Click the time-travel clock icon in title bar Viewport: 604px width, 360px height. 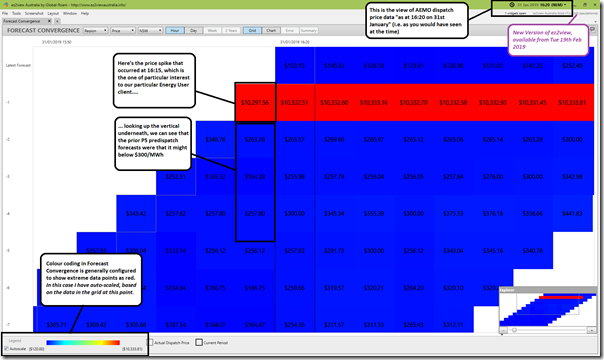pos(512,5)
